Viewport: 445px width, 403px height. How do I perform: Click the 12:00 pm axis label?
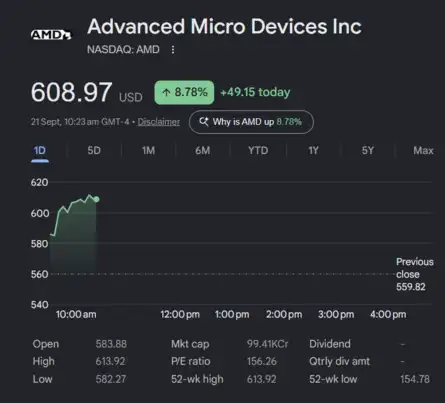(180, 314)
